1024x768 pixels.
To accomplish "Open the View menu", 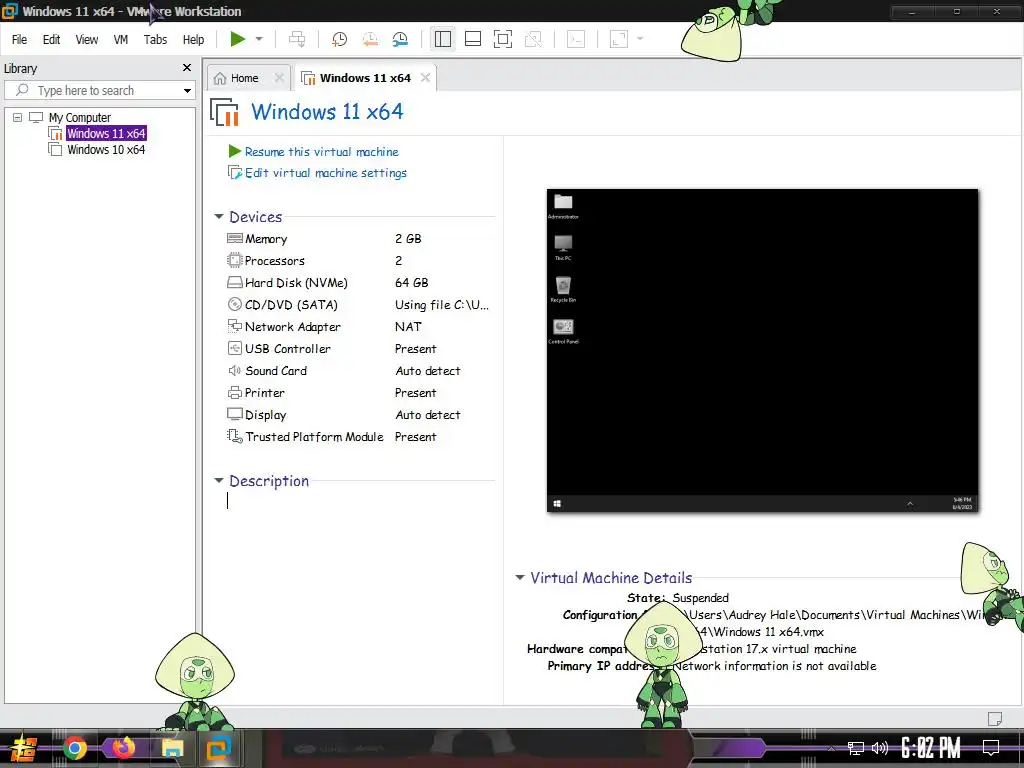I will [87, 40].
